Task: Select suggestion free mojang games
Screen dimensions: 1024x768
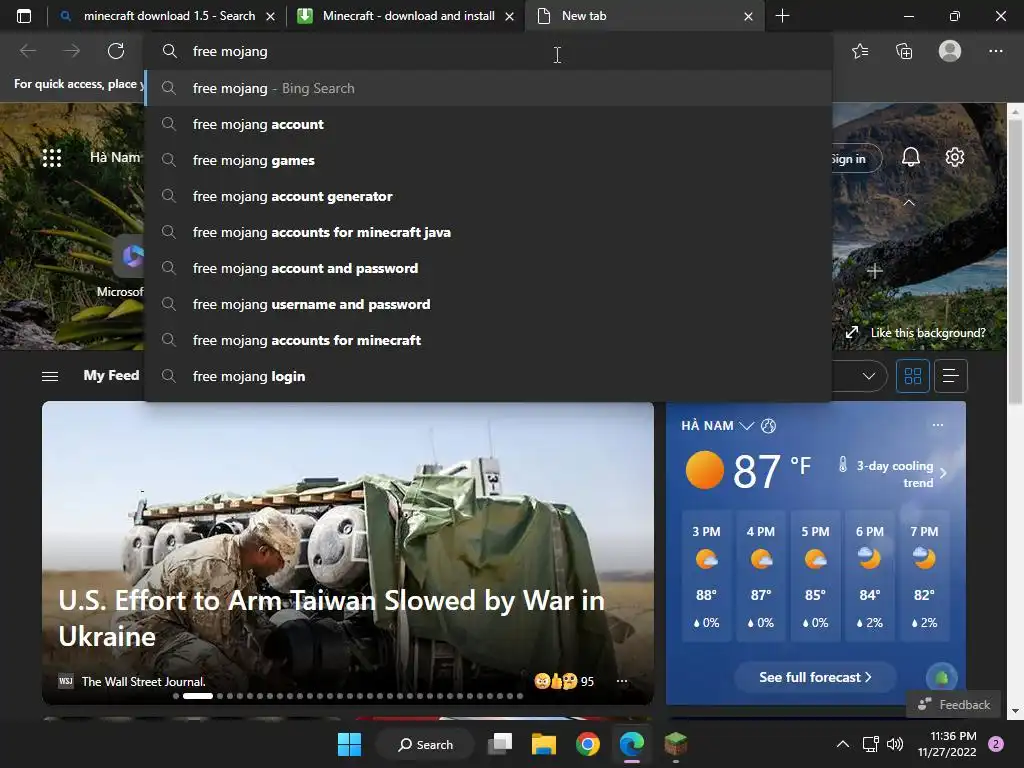Action: pyautogui.click(x=488, y=160)
